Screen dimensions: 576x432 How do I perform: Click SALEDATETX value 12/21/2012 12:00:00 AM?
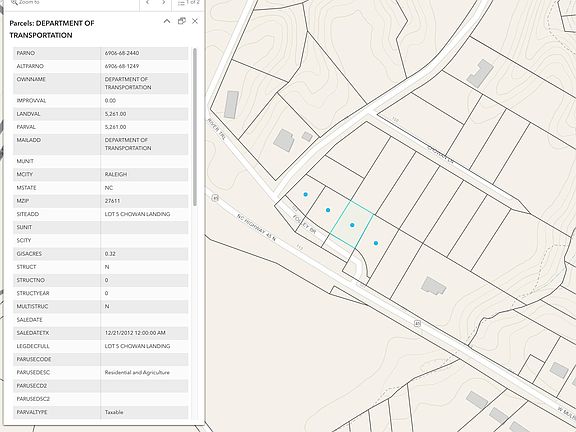click(x=135, y=333)
